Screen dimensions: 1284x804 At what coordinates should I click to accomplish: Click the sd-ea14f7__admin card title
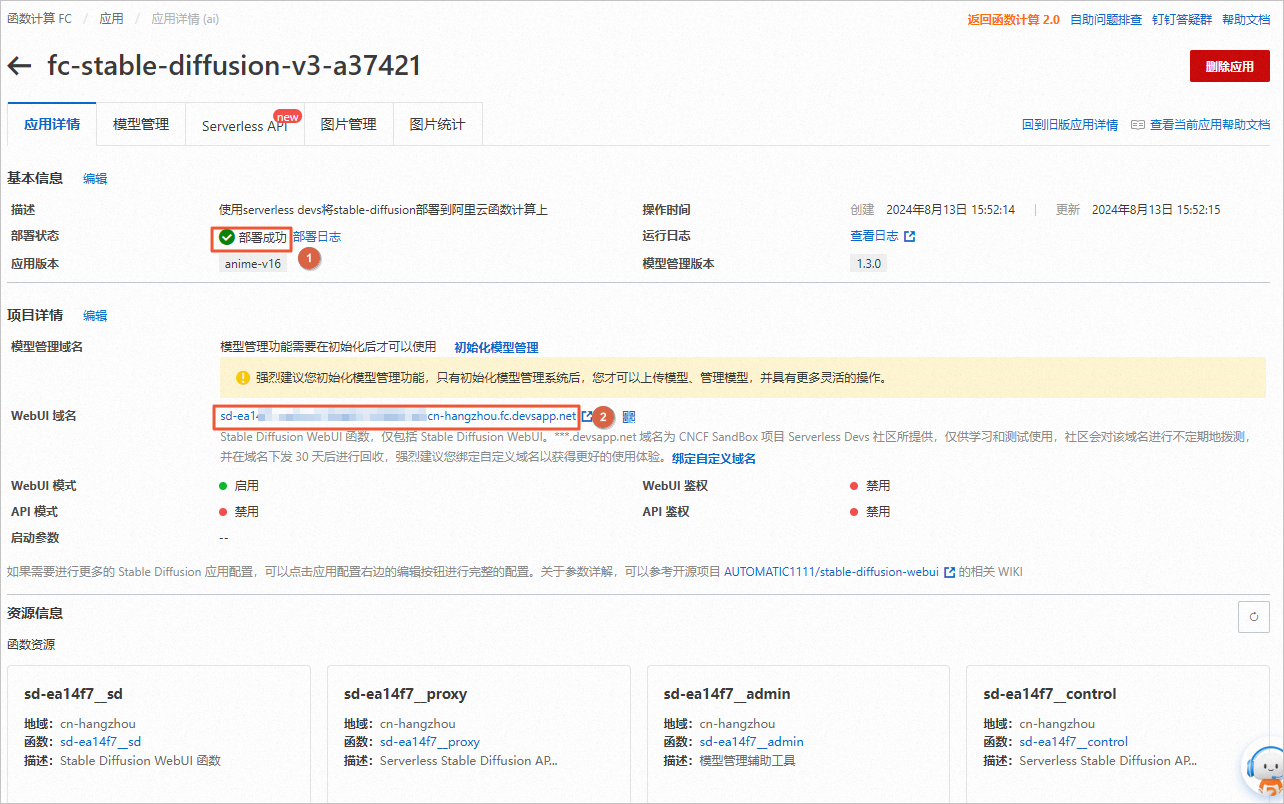(727, 694)
